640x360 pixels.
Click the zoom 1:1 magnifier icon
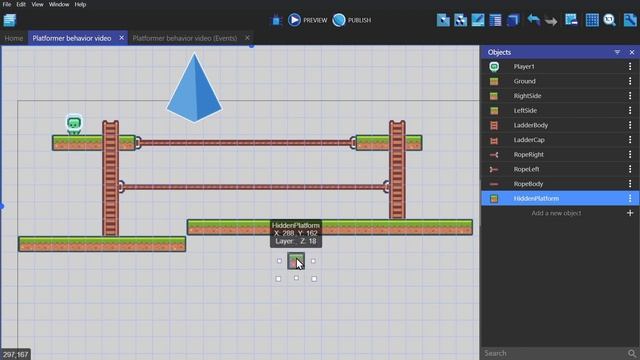609,20
